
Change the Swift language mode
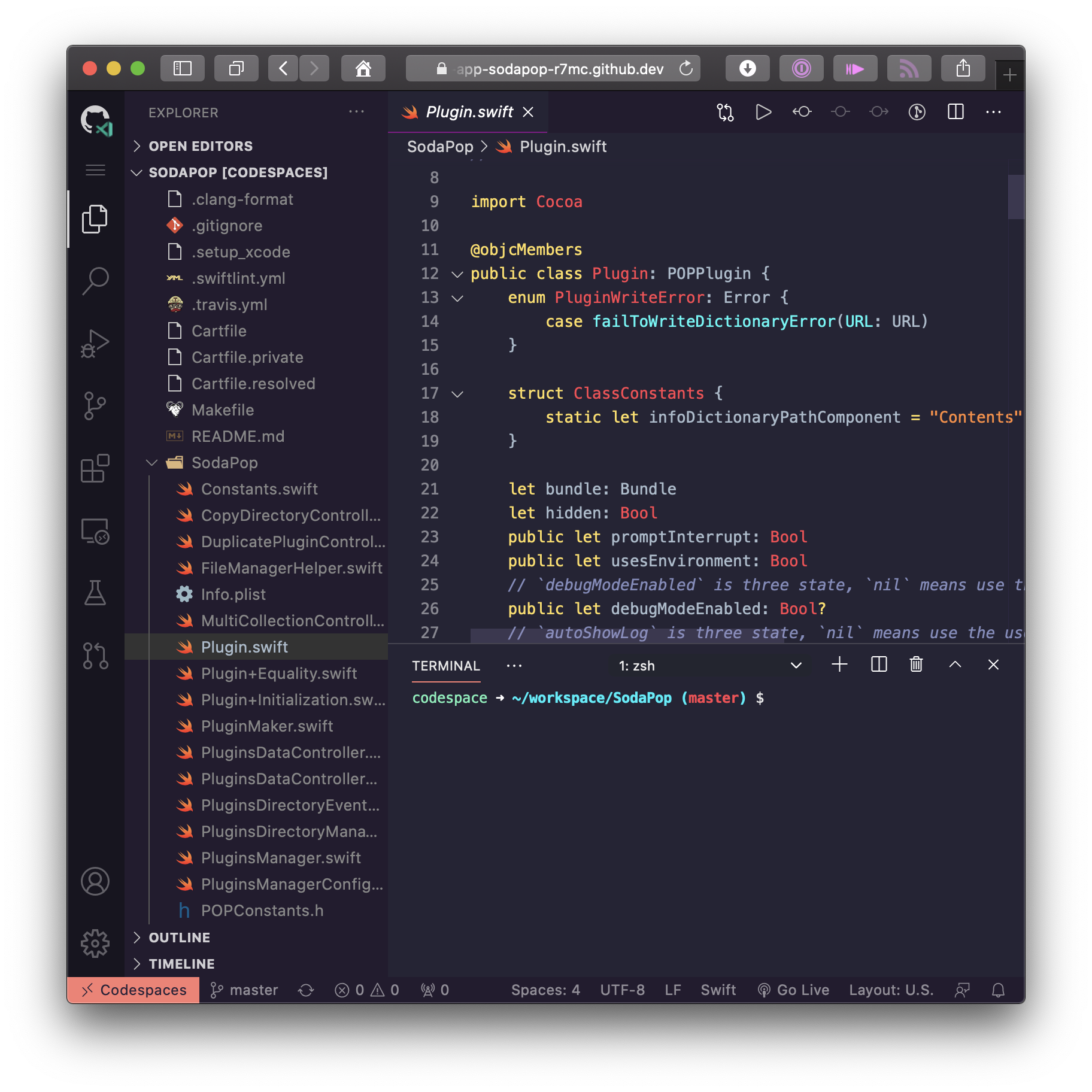[x=718, y=990]
